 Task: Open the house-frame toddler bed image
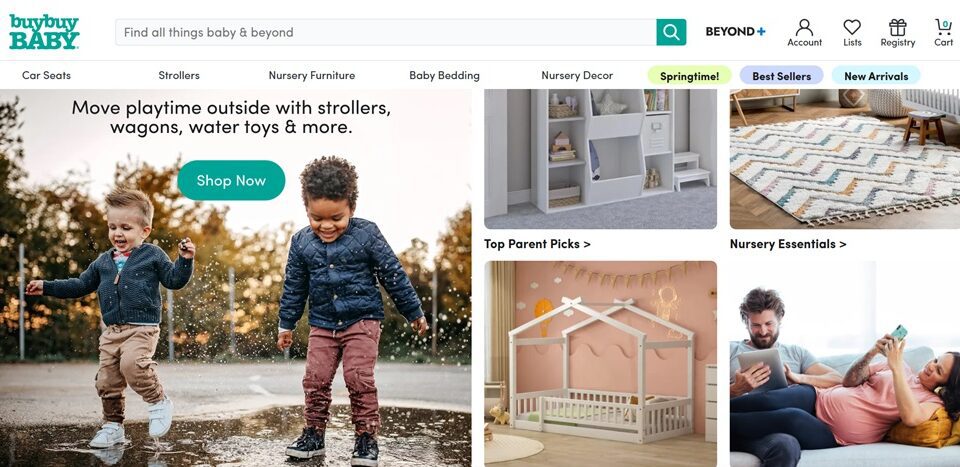601,364
